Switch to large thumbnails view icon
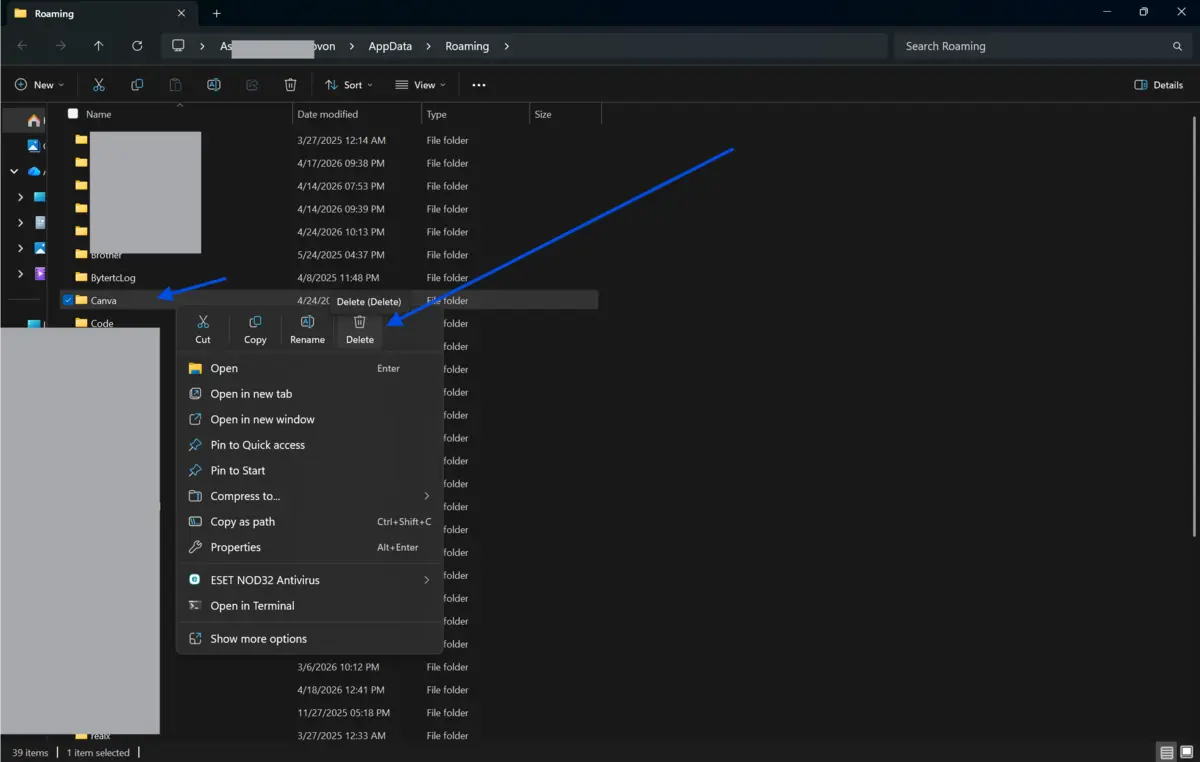This screenshot has height=762, width=1200. 1187,752
